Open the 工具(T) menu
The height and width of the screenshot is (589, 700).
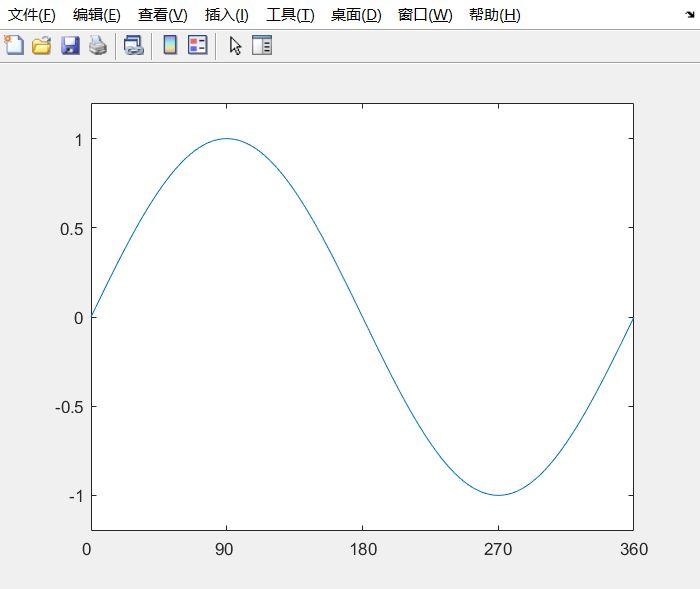[x=290, y=15]
